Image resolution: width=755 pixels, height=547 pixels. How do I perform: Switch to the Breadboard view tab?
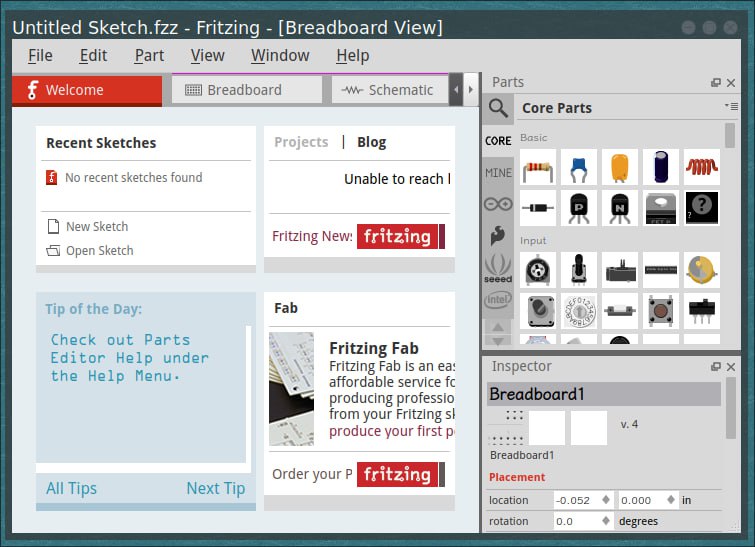(247, 90)
